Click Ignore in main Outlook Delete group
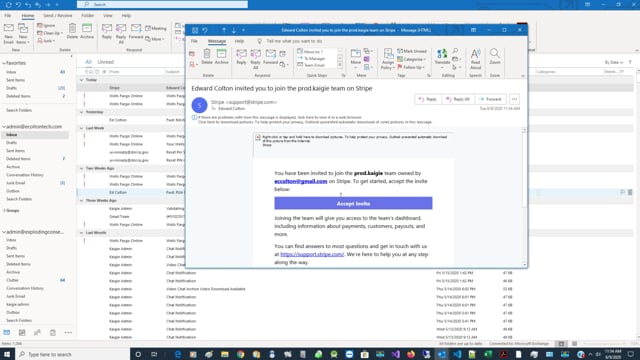This screenshot has height=360, width=640. (47, 25)
